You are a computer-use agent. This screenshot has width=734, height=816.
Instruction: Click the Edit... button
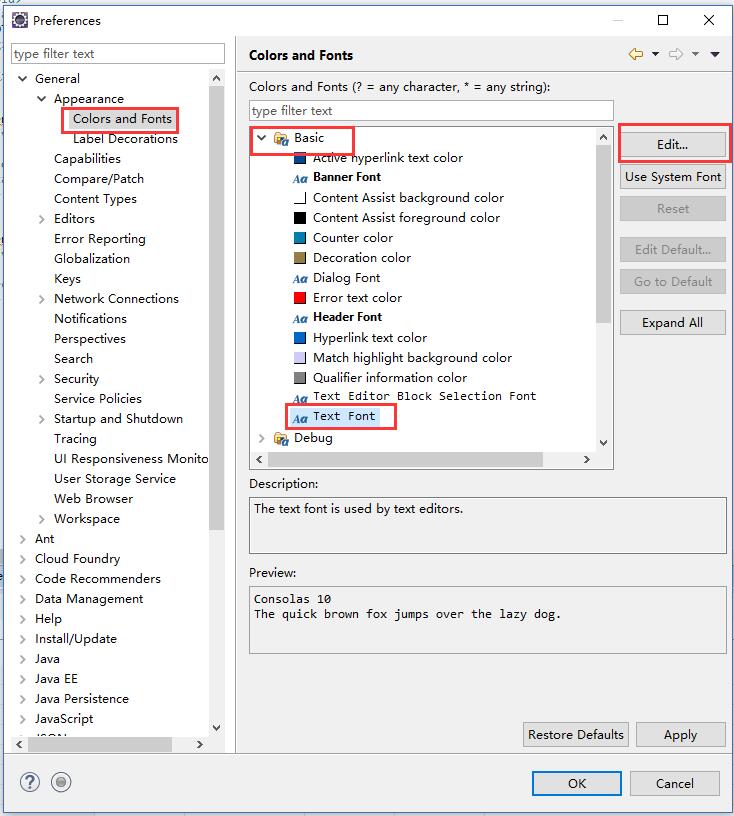[673, 144]
